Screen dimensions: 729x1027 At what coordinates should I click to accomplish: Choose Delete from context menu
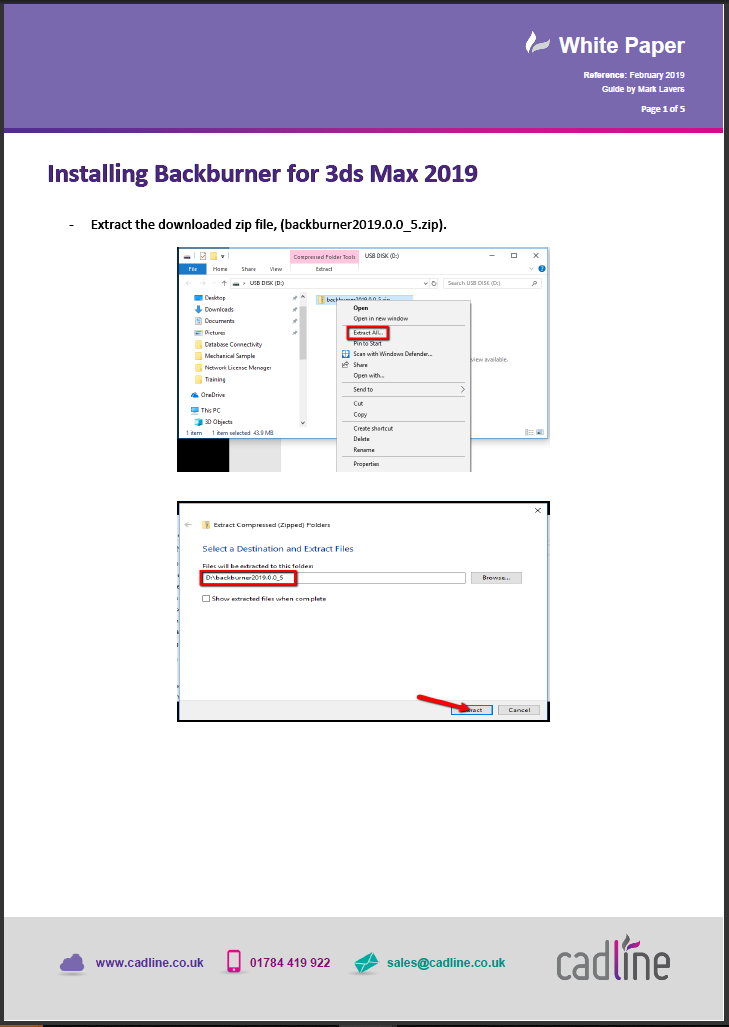(362, 439)
